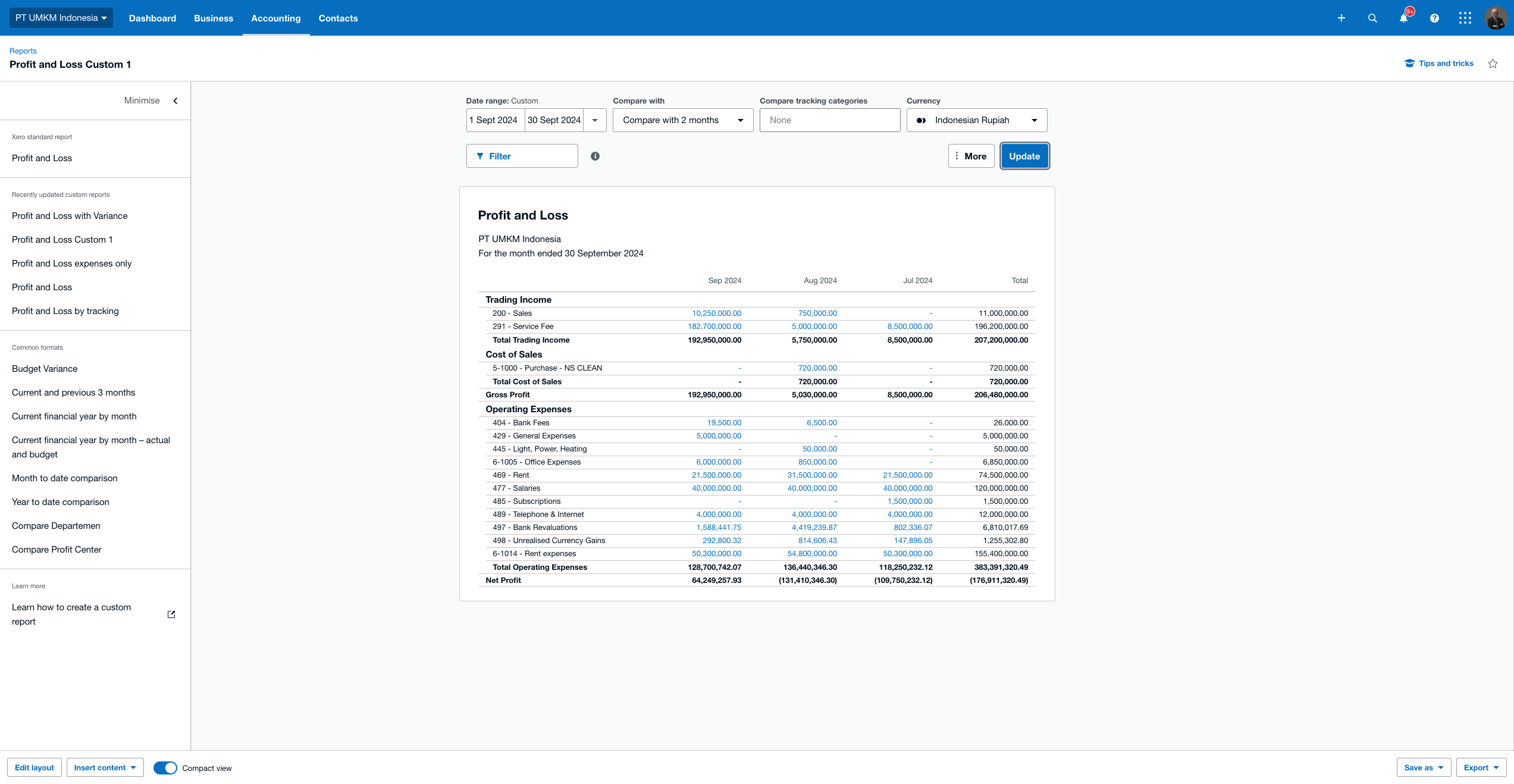1514x784 pixels.
Task: Click the notifications bell icon
Action: point(1403,18)
